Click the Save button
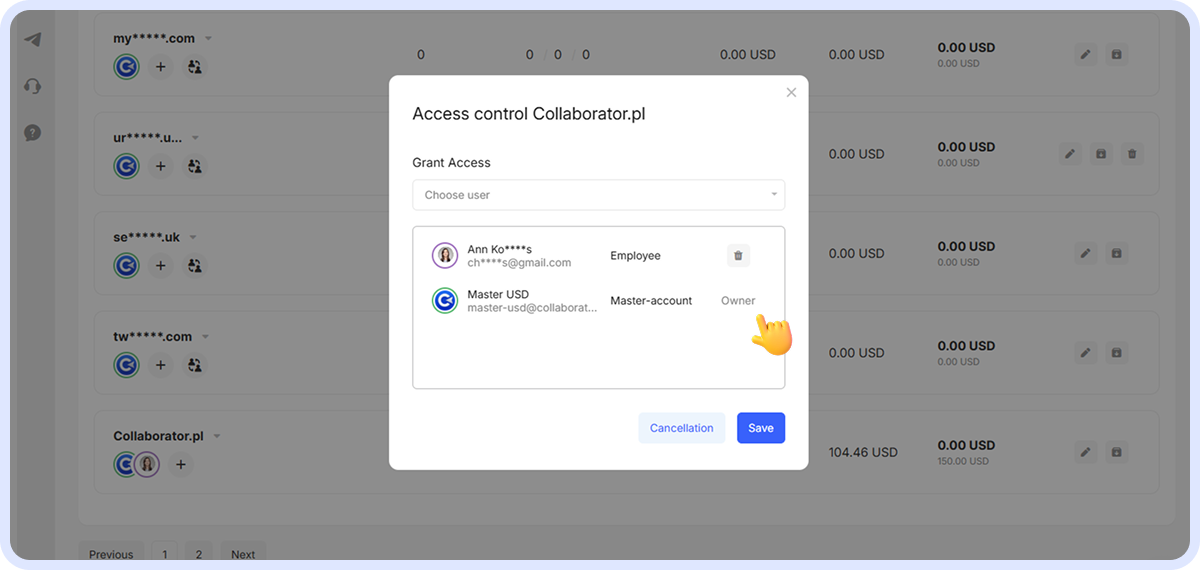The image size is (1200, 570). click(x=761, y=428)
